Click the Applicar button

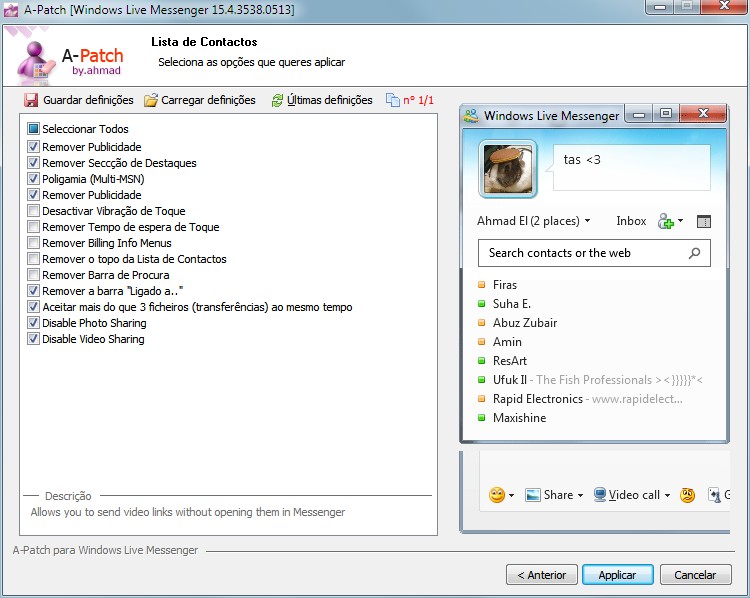[x=618, y=575]
